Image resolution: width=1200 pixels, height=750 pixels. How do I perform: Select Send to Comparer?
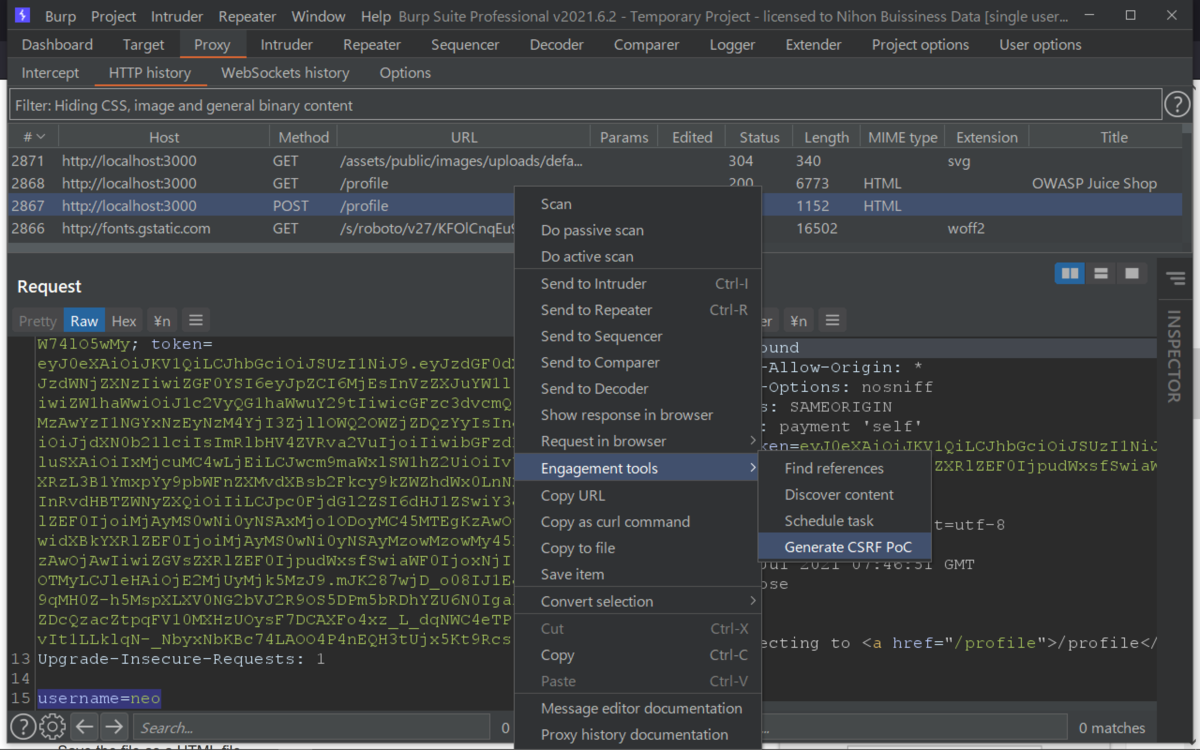[x=637, y=362]
